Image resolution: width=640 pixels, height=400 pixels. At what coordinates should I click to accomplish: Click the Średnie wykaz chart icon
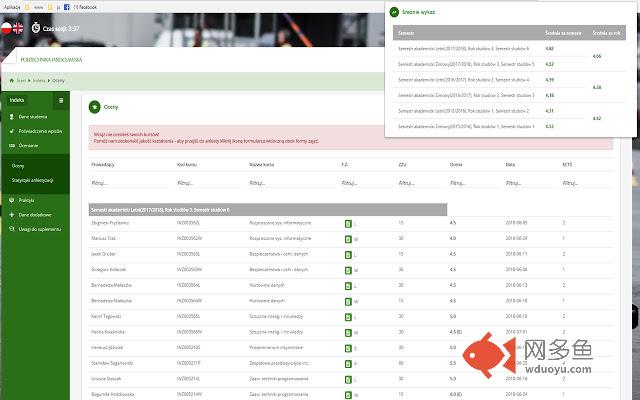click(394, 12)
